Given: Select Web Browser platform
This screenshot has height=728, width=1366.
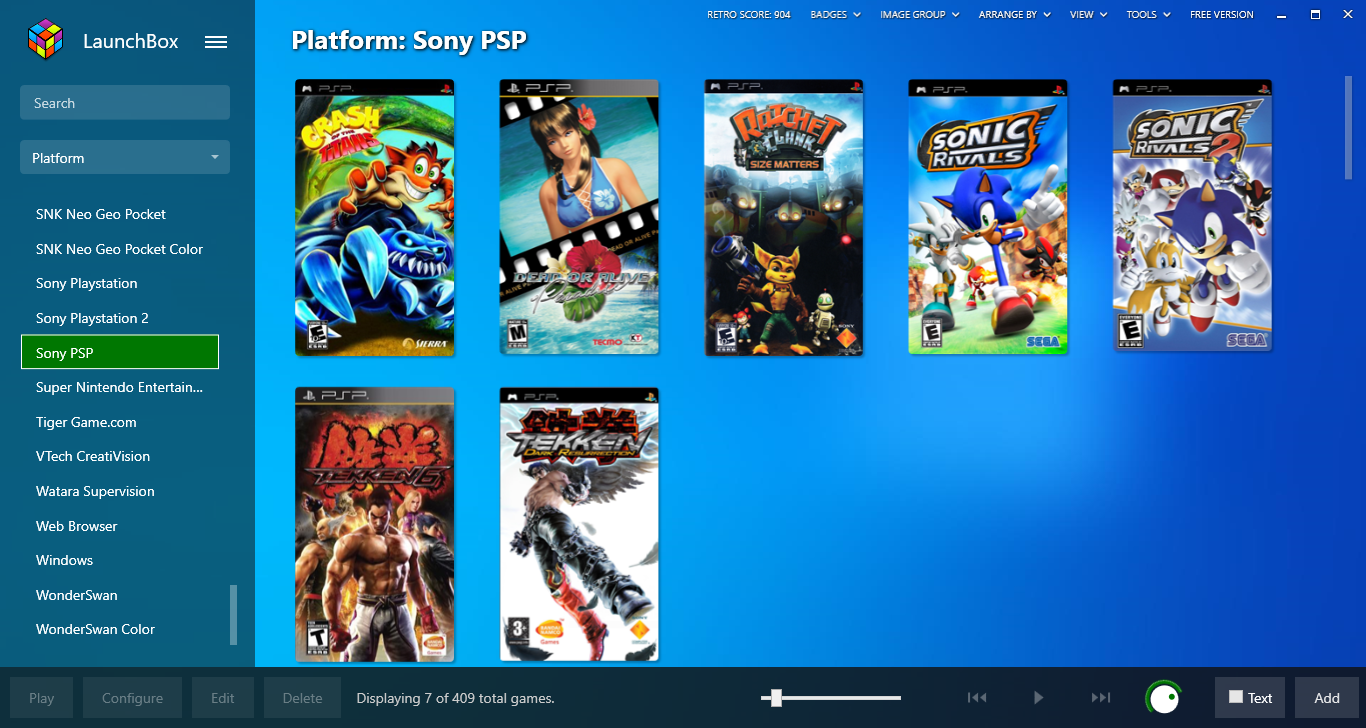Looking at the screenshot, I should pyautogui.click(x=120, y=526).
